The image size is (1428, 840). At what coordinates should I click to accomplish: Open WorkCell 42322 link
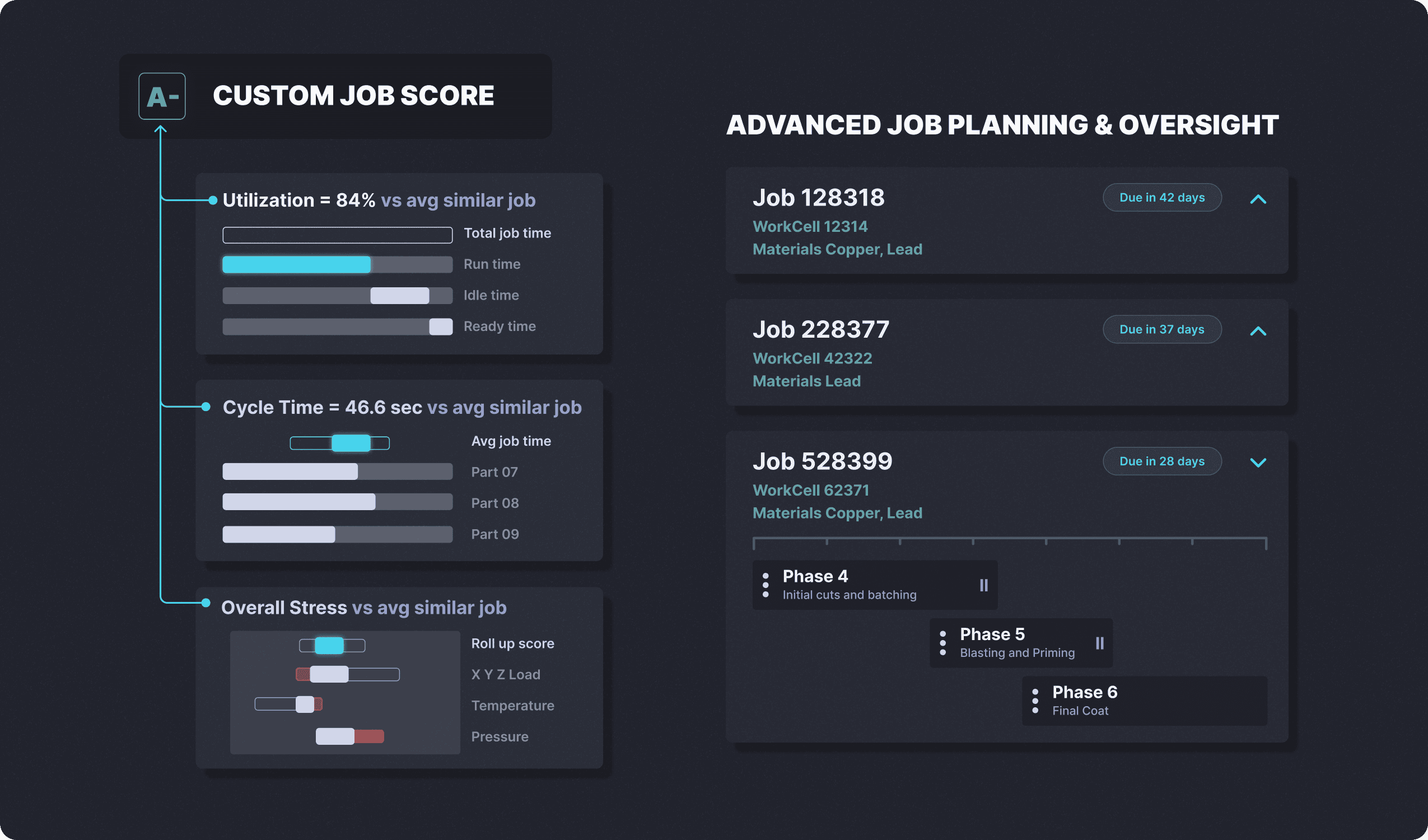click(812, 358)
